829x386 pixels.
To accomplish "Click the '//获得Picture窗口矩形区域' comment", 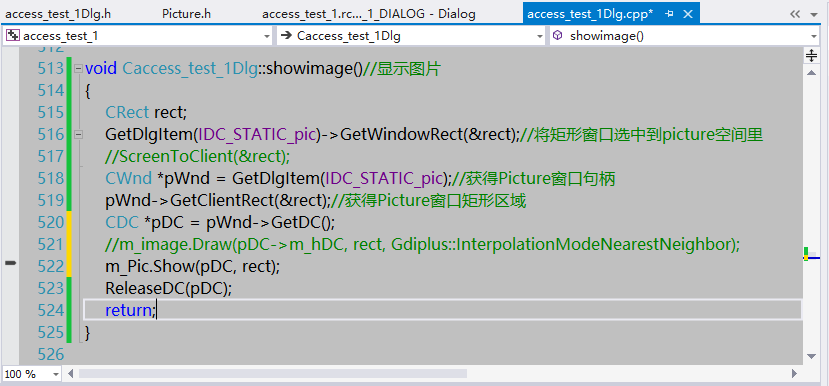I will click(429, 201).
